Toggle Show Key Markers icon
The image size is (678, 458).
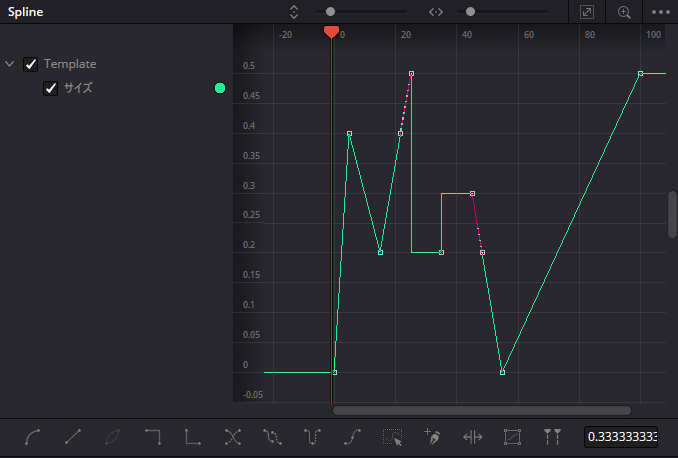point(552,437)
